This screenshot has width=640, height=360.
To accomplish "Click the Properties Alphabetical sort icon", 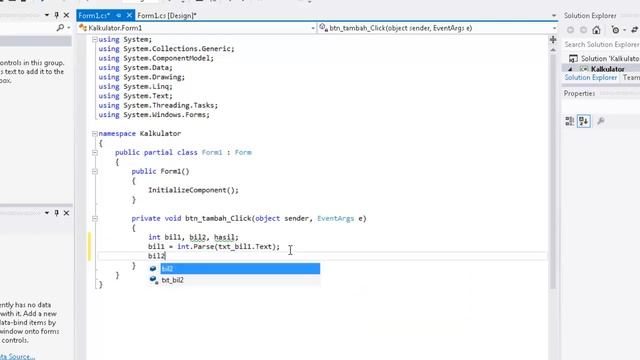I will 584,121.
